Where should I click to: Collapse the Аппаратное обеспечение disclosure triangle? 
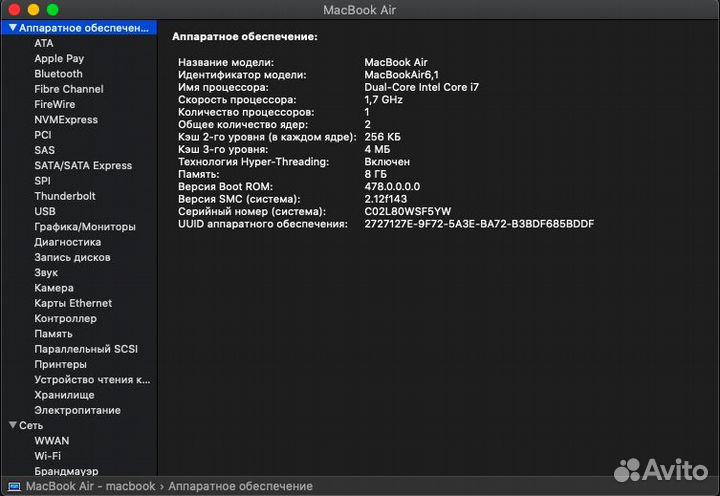tap(13, 28)
